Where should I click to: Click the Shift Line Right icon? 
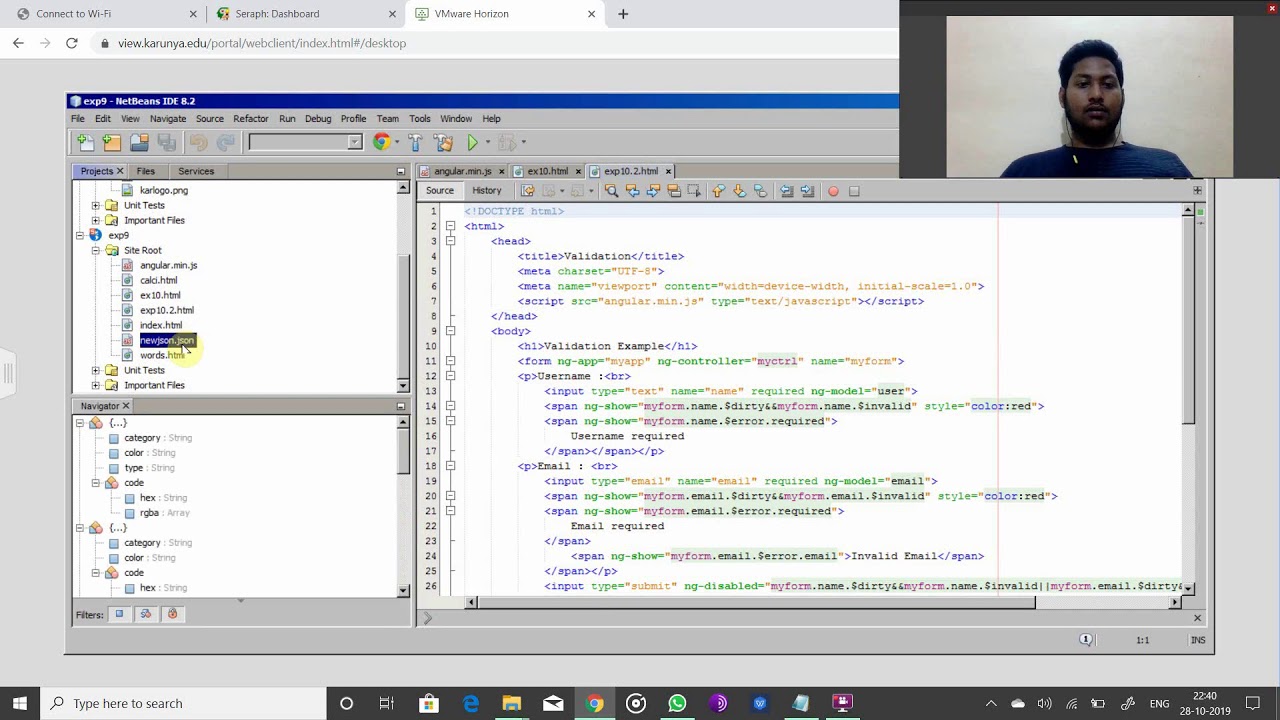tap(807, 191)
